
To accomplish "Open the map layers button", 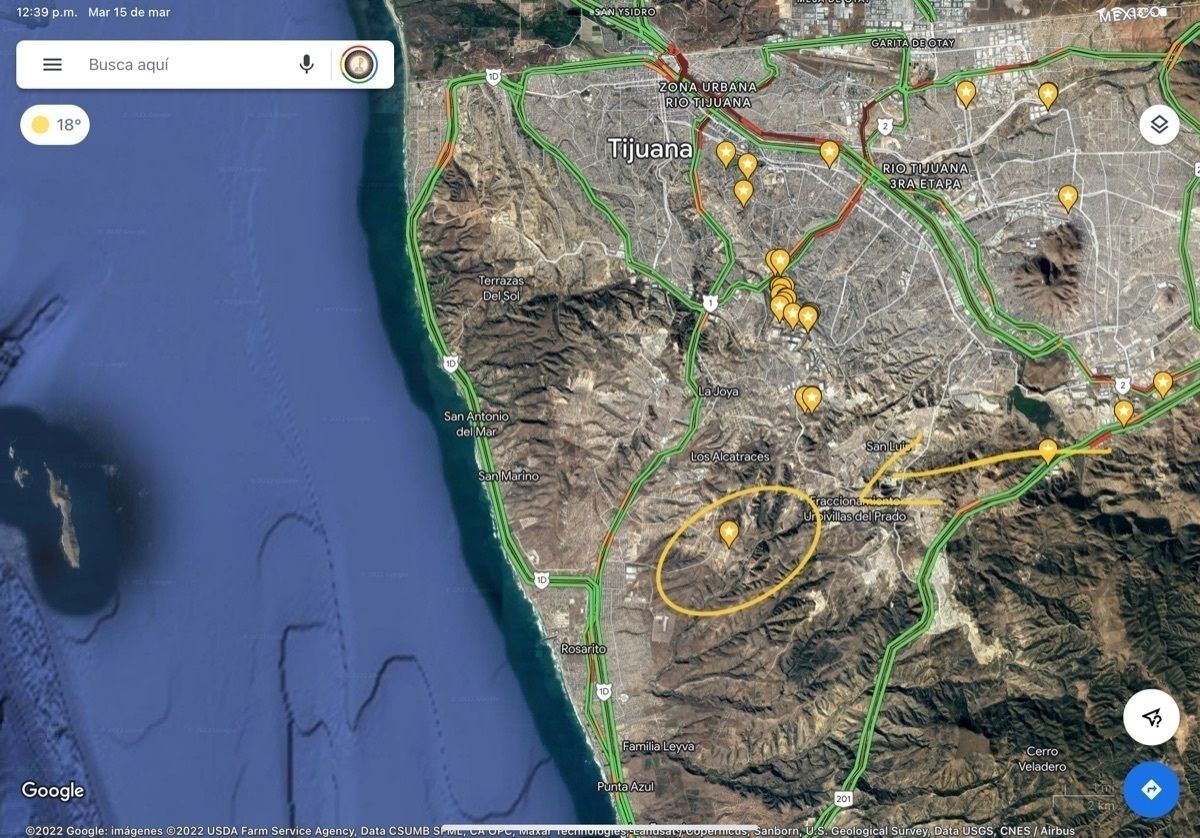I will 1159,125.
